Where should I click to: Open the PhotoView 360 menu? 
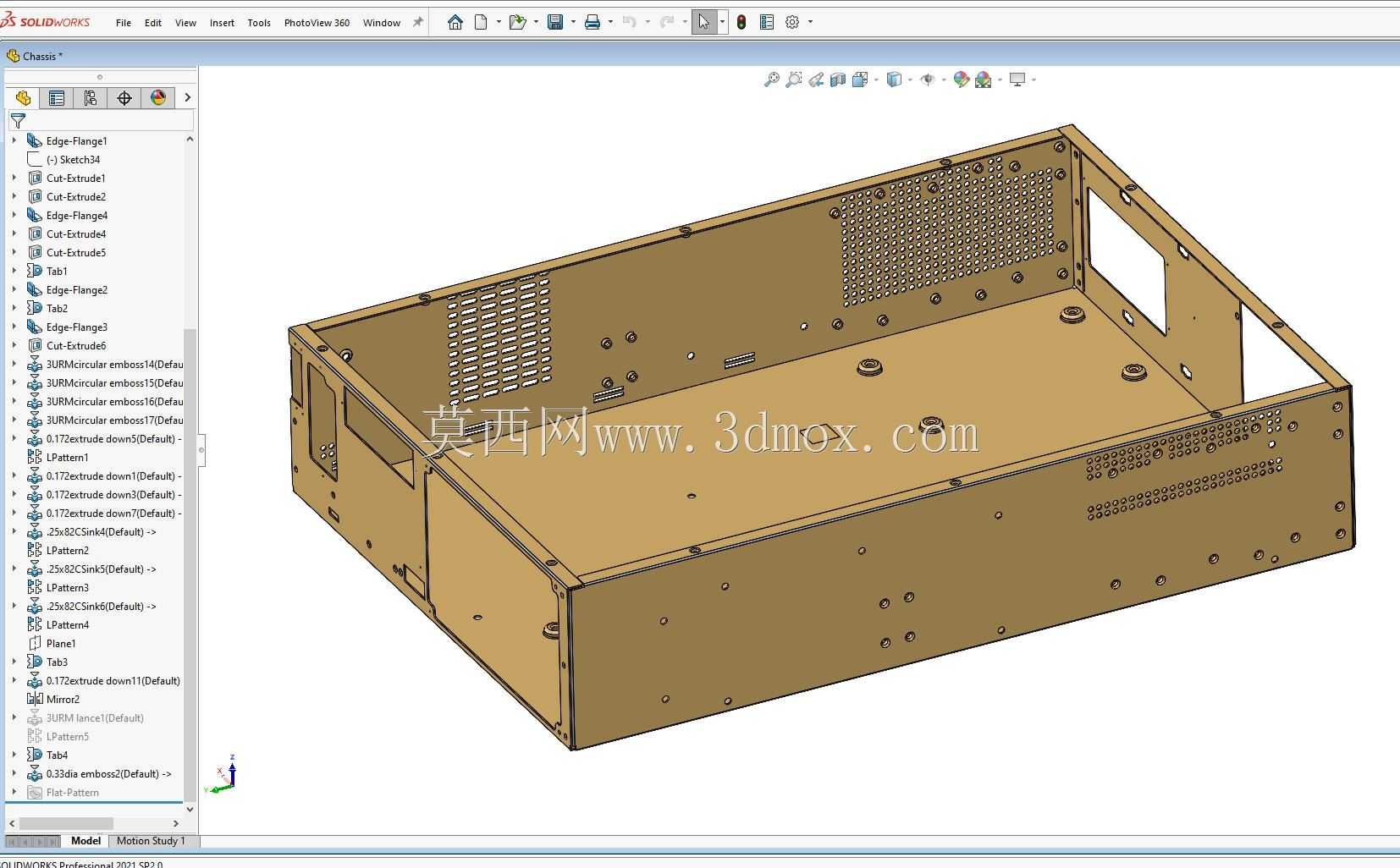pyautogui.click(x=317, y=23)
